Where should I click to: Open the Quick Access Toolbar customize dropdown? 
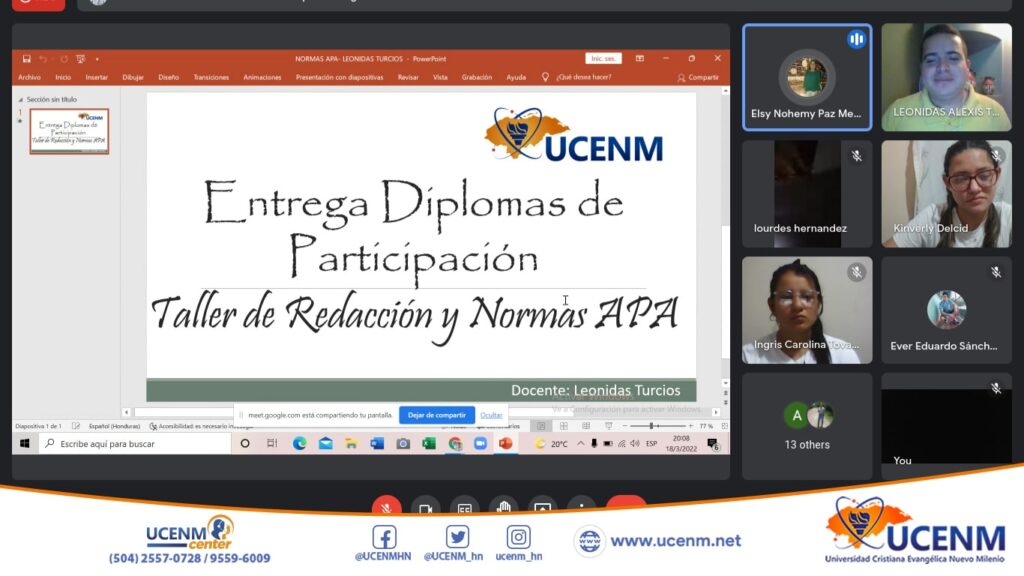click(x=97, y=59)
